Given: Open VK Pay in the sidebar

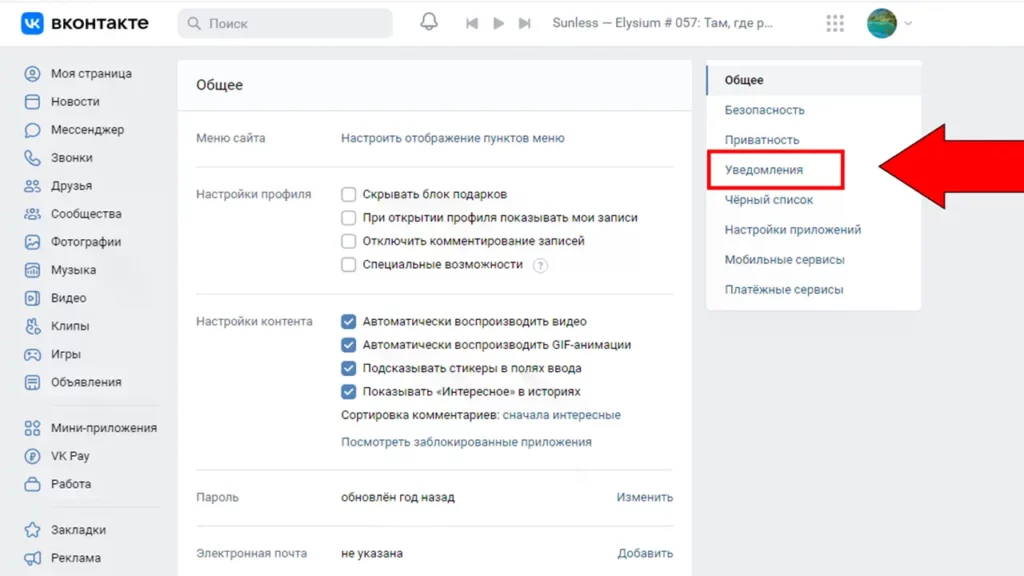Looking at the screenshot, I should [x=70, y=456].
